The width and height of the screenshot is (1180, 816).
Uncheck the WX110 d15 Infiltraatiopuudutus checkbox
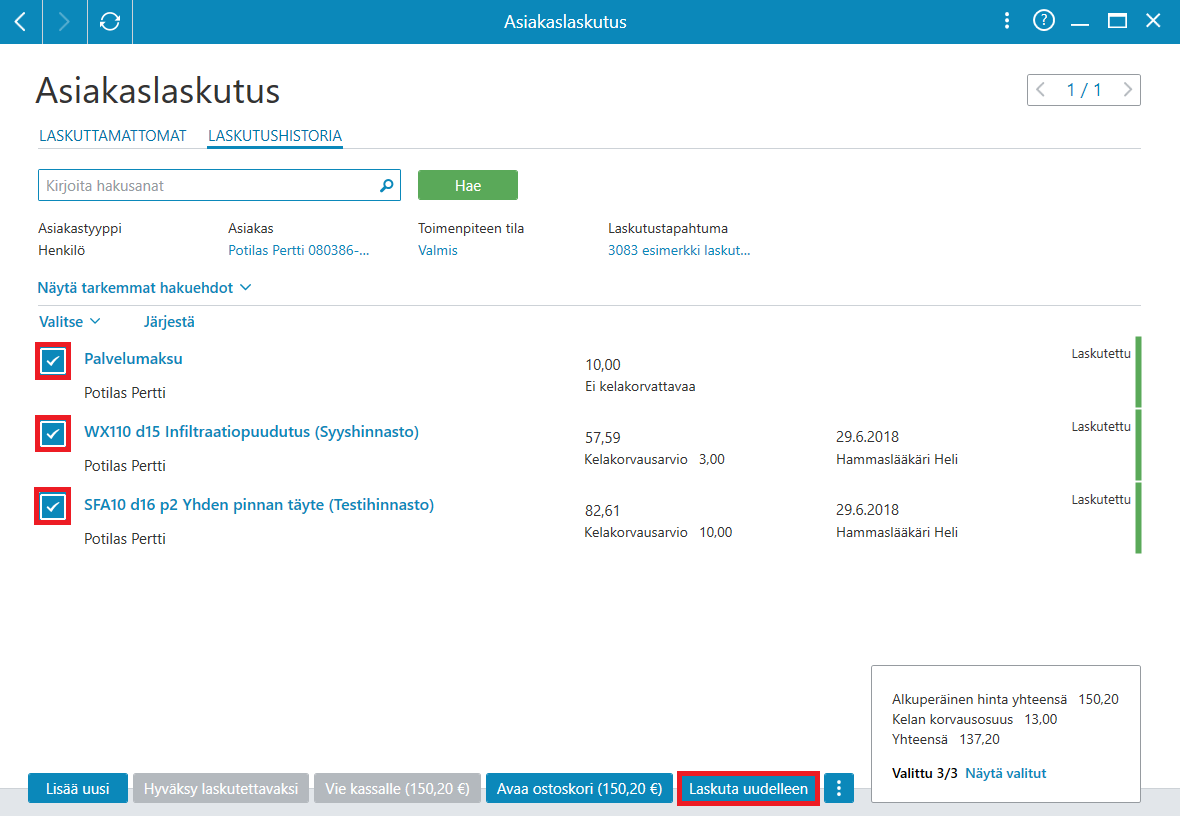click(53, 434)
